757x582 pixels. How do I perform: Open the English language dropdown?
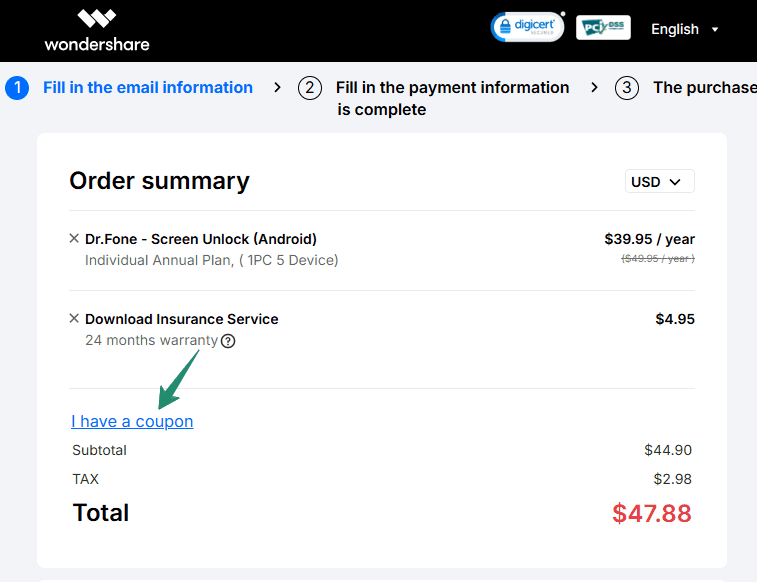(x=684, y=29)
